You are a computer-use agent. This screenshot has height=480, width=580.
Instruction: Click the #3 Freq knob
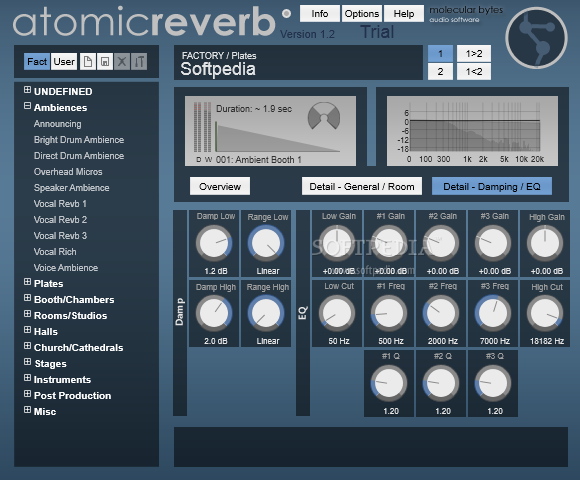493,313
